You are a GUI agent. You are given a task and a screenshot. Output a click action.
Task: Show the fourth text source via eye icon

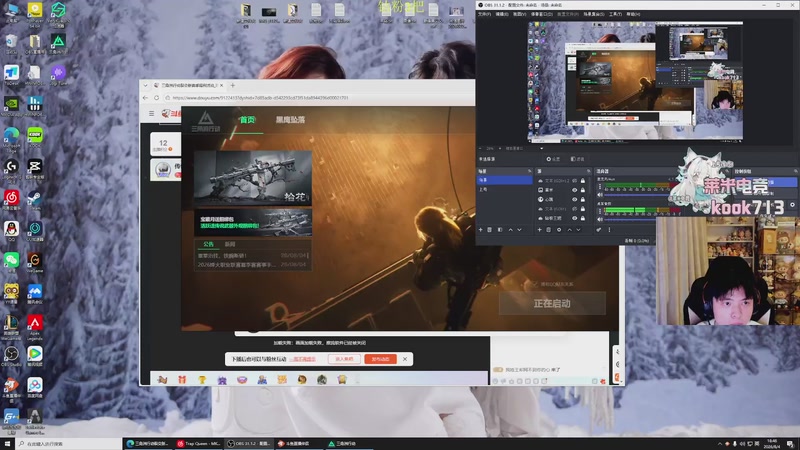[x=574, y=209]
